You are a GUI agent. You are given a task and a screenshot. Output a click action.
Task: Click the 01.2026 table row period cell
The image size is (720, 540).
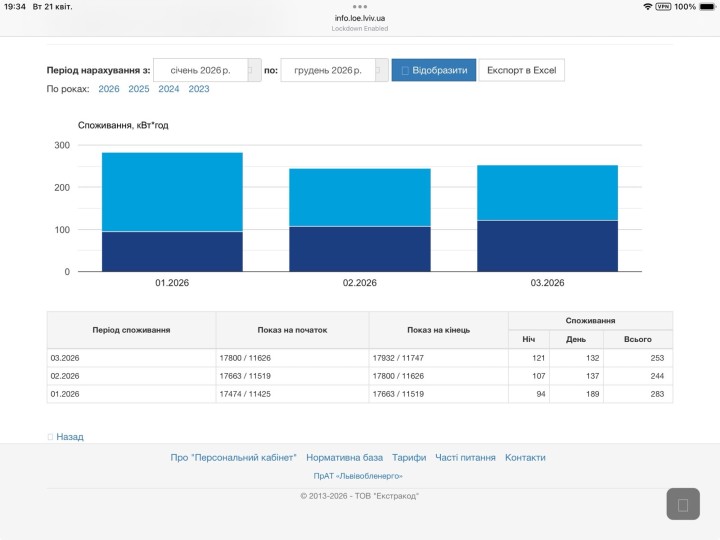[131, 394]
